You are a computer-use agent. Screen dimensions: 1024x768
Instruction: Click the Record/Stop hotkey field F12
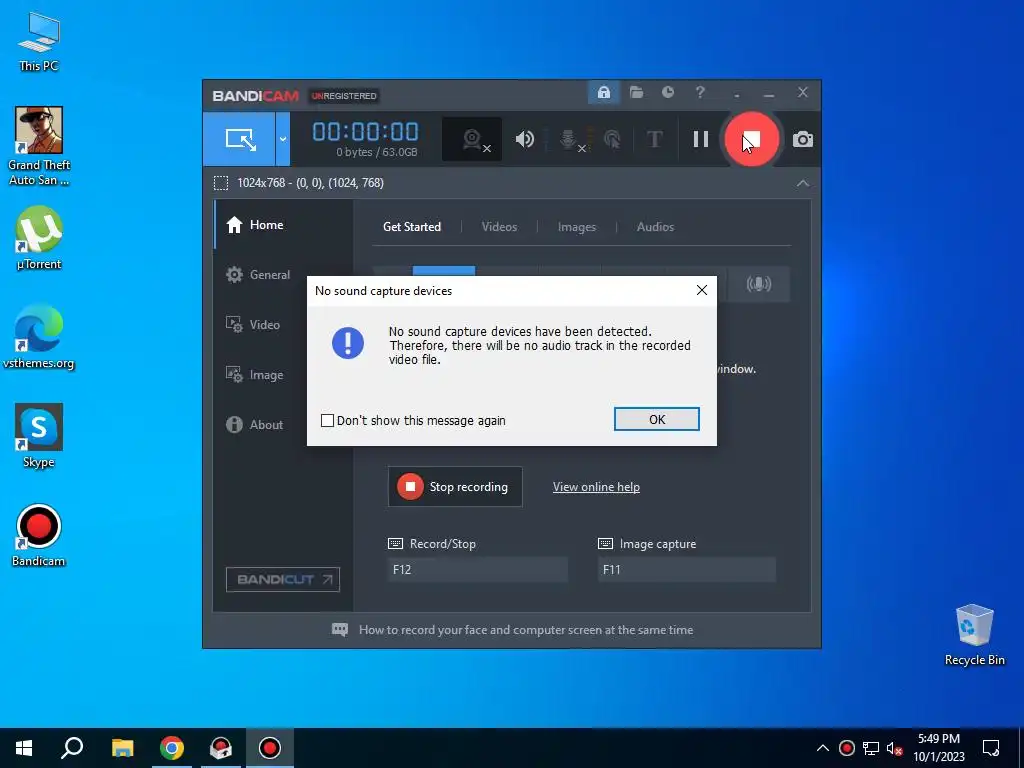(x=477, y=569)
